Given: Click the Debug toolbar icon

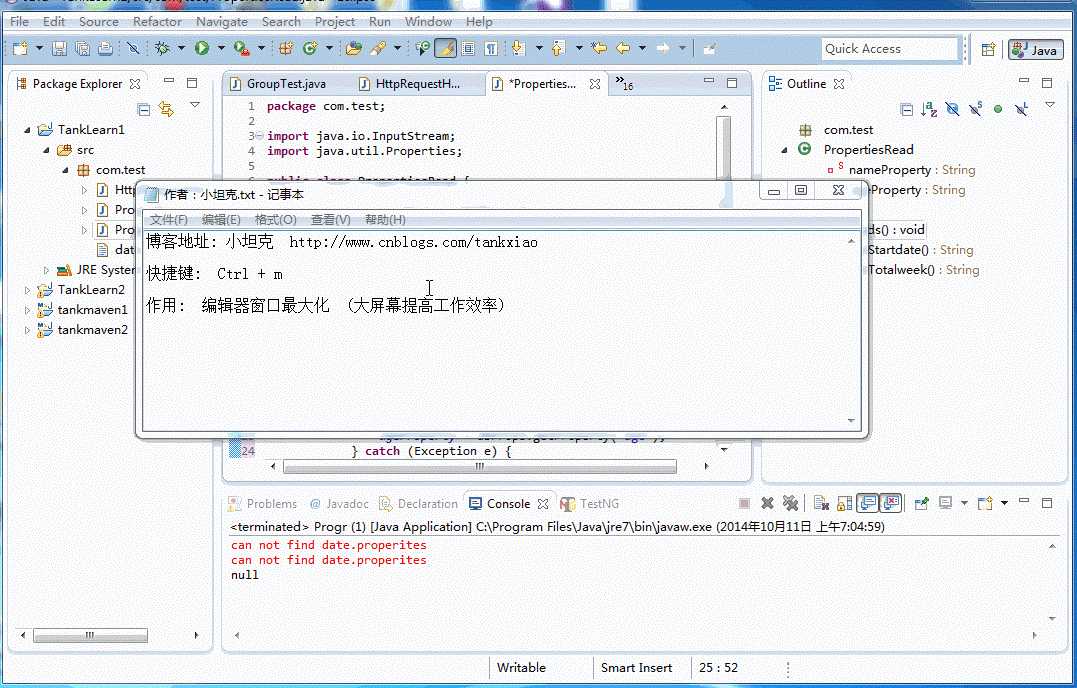Looking at the screenshot, I should pos(163,47).
